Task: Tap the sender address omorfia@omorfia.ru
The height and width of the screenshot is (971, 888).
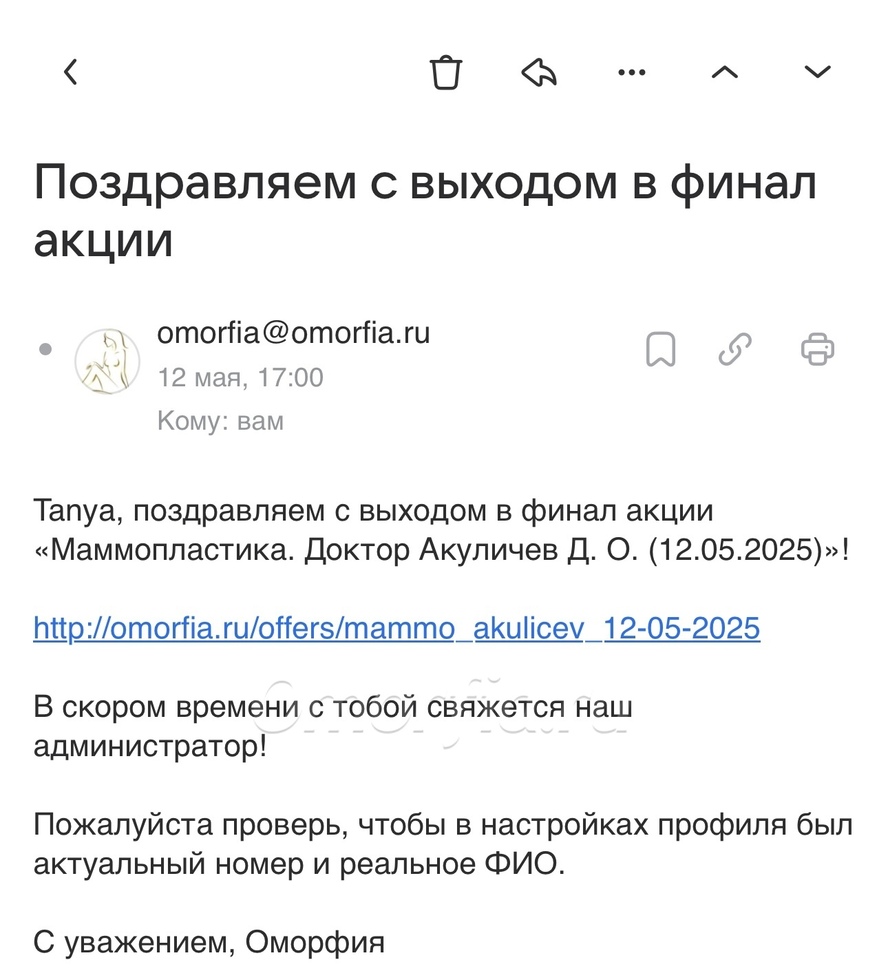Action: coord(294,333)
